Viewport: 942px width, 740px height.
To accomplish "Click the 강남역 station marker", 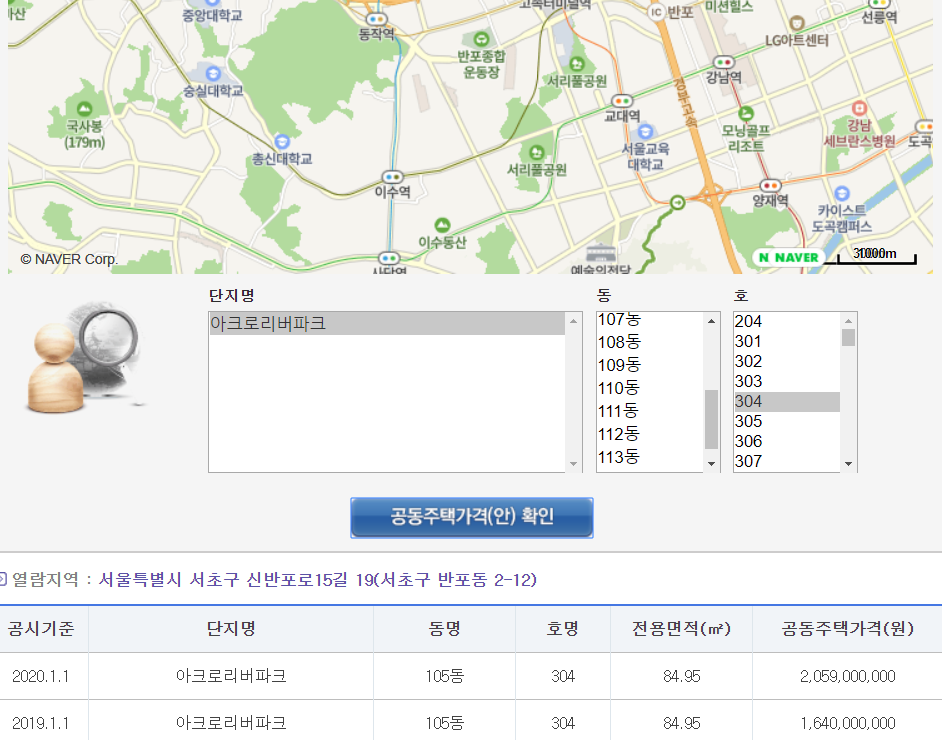I will [x=723, y=62].
